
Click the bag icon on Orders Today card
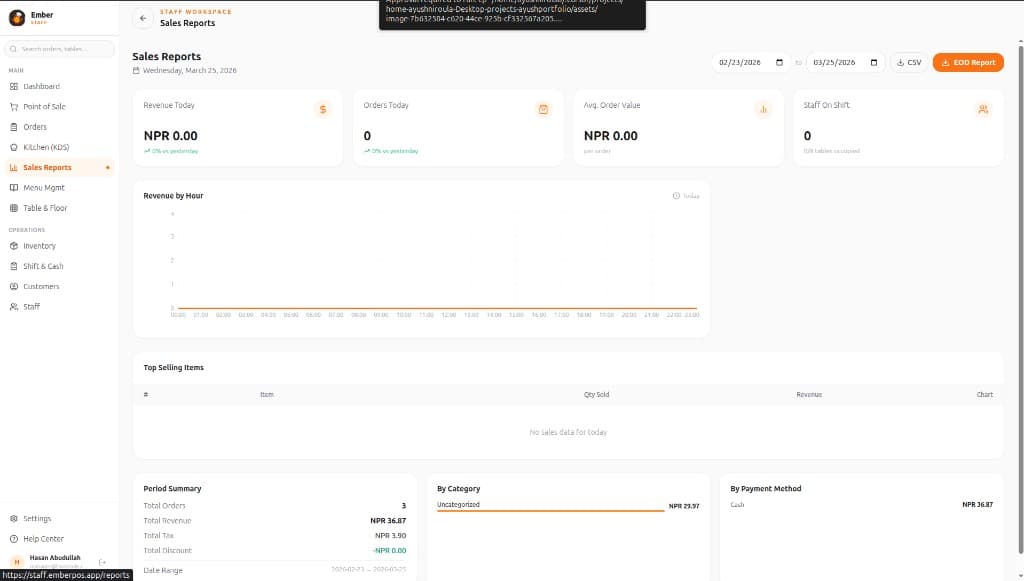pyautogui.click(x=543, y=109)
